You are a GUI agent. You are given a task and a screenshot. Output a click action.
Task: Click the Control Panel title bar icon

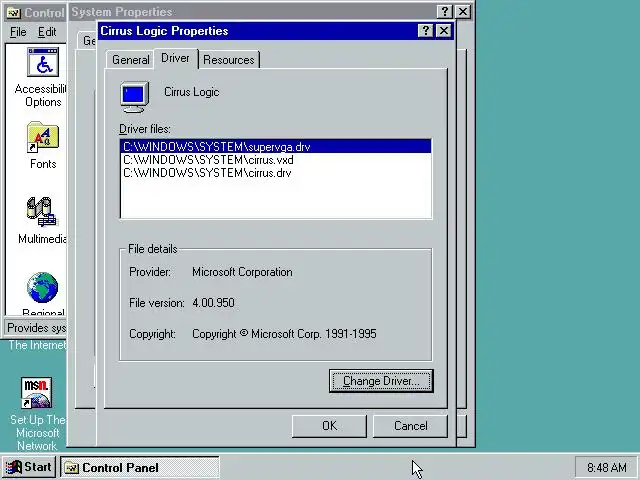point(13,13)
